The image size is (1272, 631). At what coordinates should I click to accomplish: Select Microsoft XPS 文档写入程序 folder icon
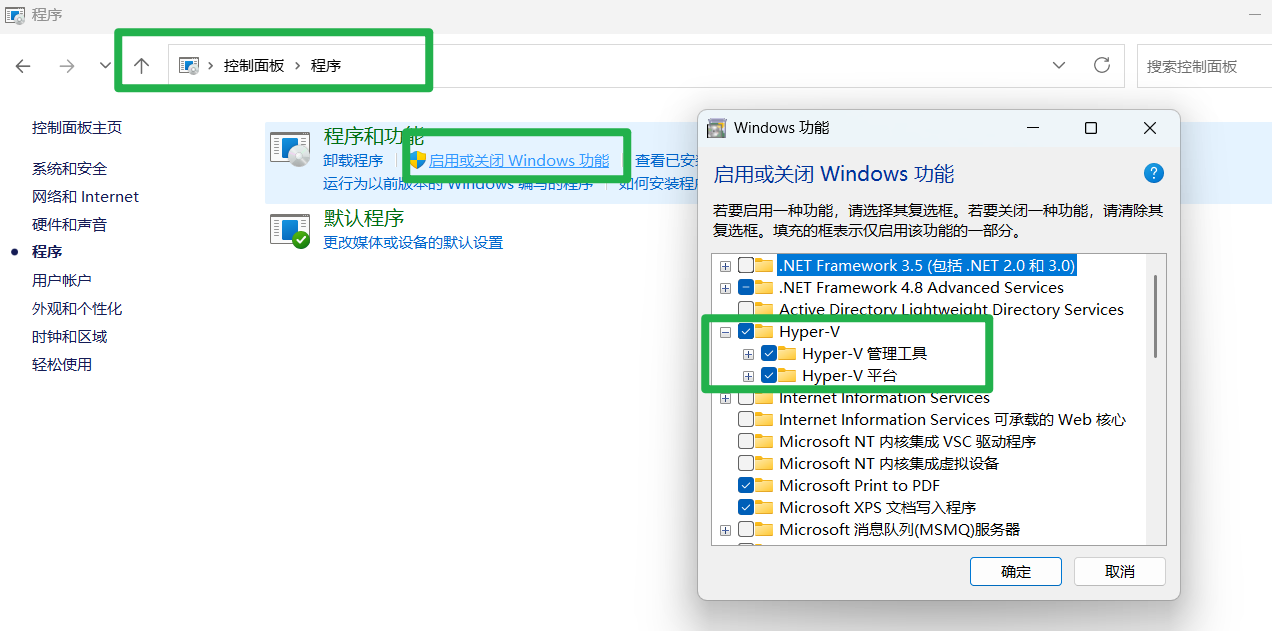point(765,508)
